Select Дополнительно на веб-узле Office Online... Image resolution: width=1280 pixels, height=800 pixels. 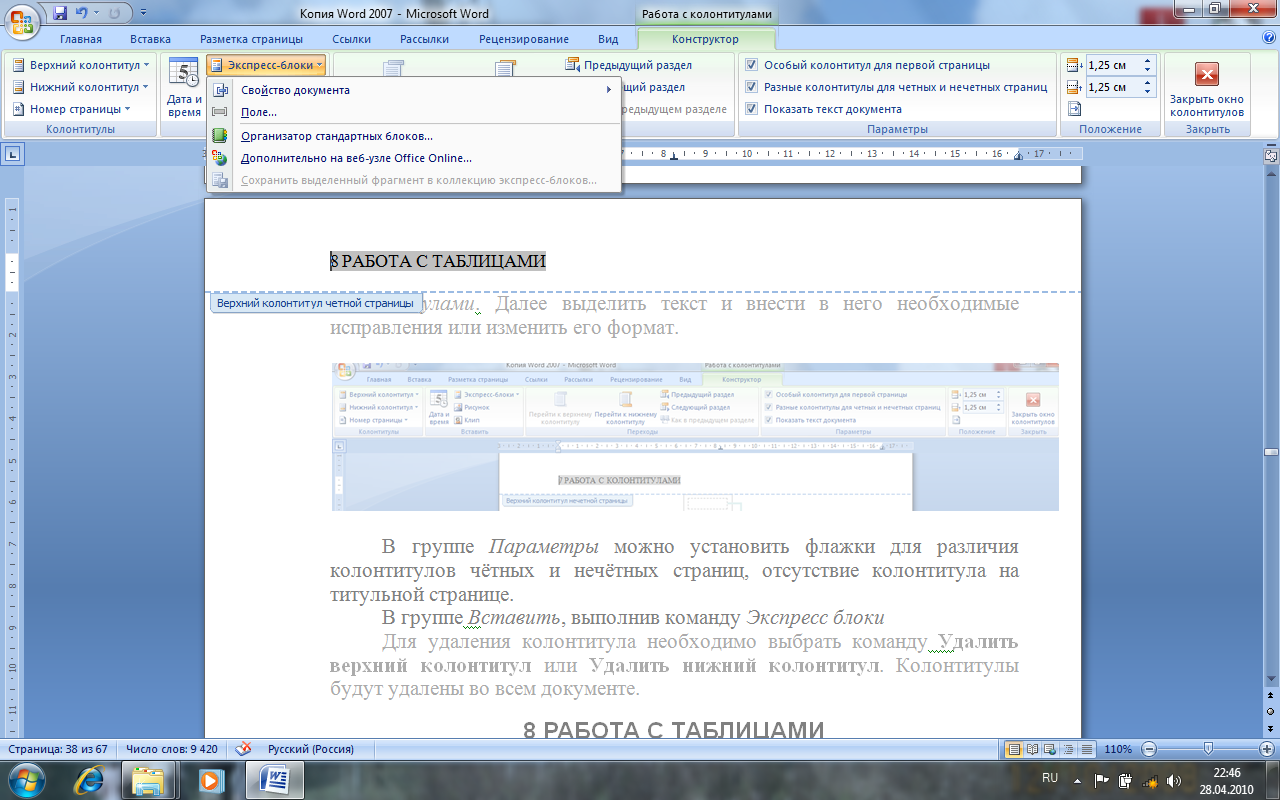click(414, 158)
